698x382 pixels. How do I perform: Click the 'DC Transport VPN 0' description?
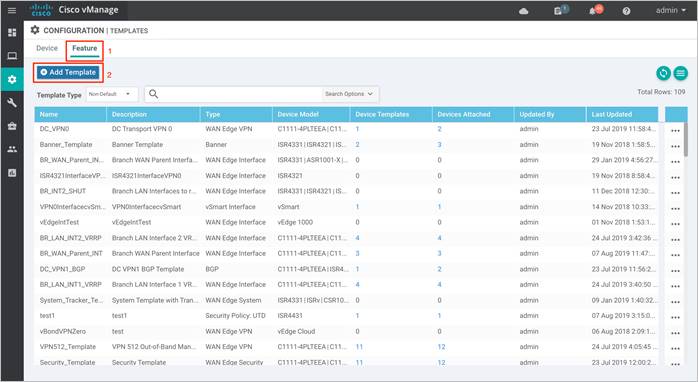[x=142, y=129]
